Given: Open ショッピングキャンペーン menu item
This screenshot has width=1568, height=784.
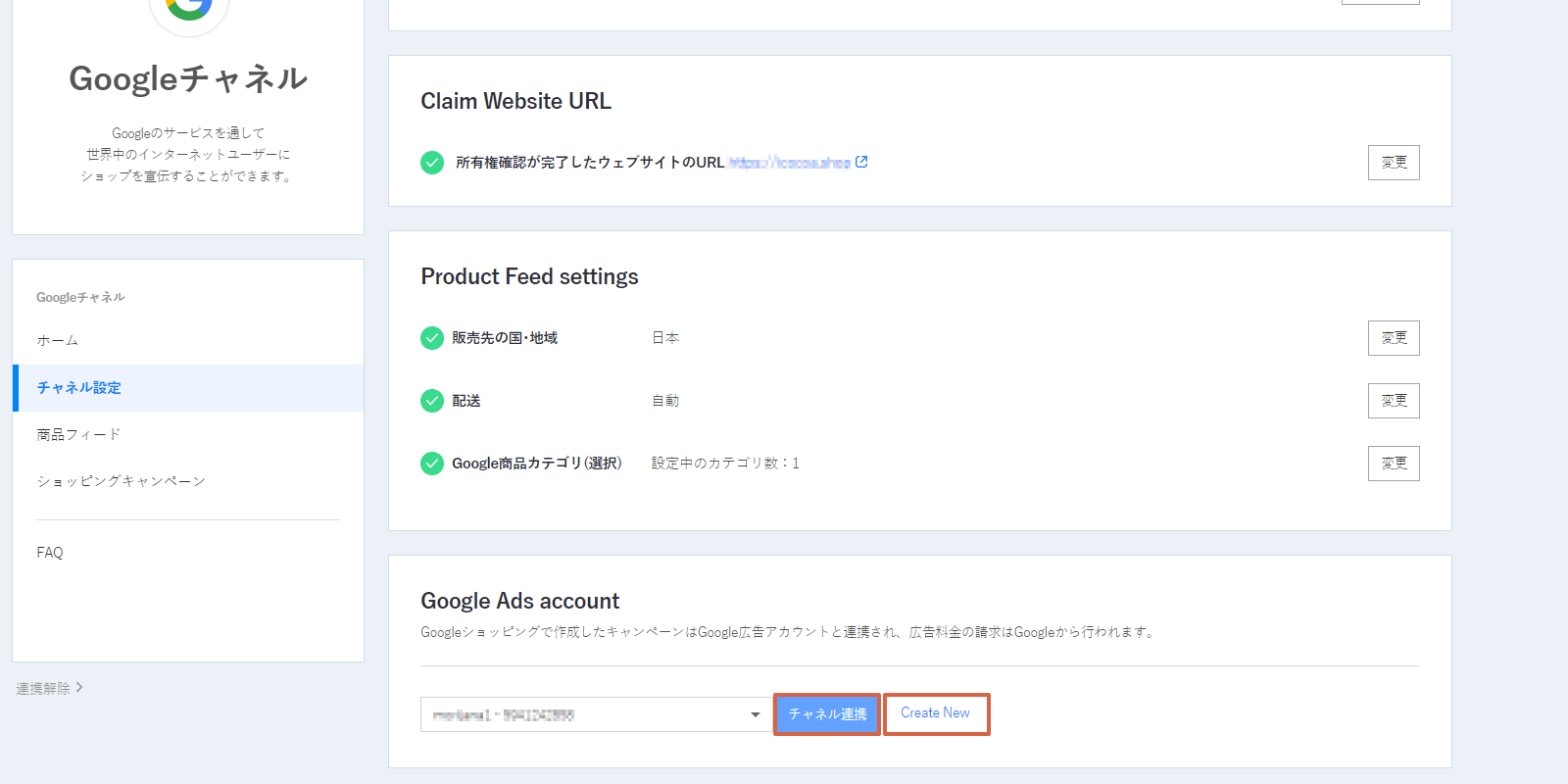Looking at the screenshot, I should (121, 481).
